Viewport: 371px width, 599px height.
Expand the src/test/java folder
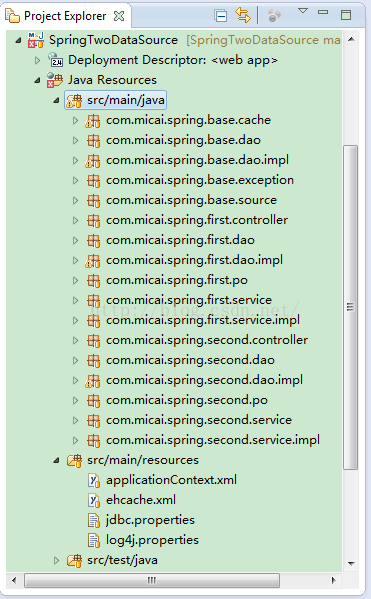(x=57, y=560)
